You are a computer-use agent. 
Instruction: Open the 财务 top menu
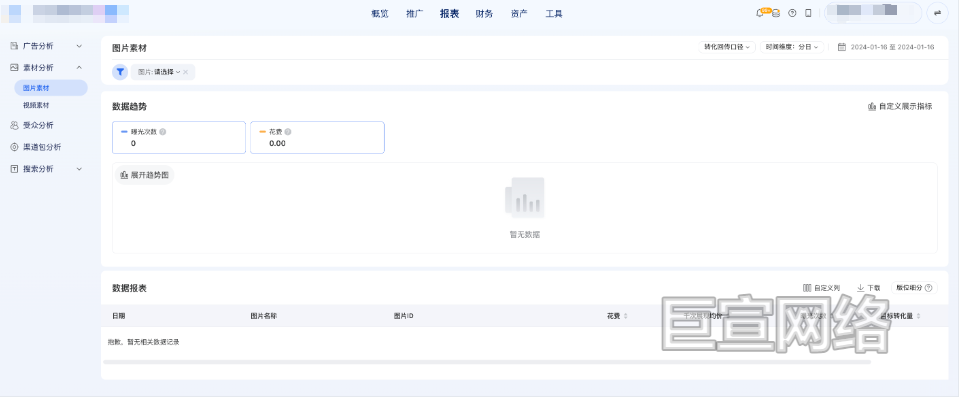point(484,13)
